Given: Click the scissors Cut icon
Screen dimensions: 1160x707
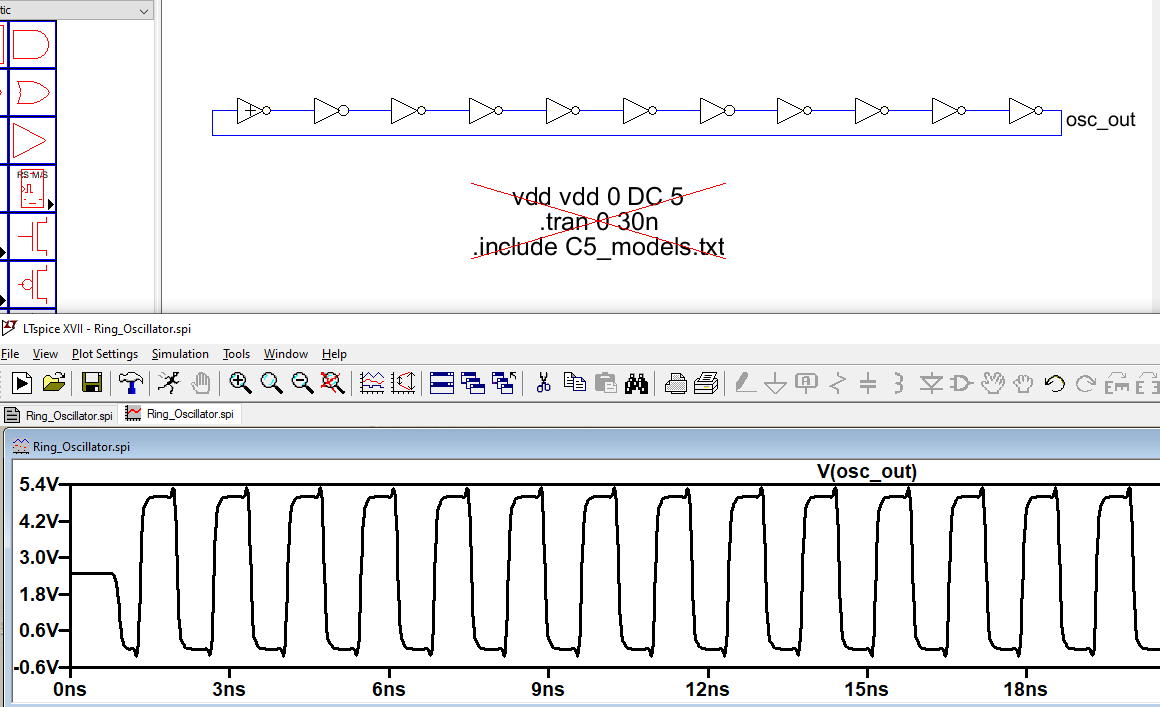Looking at the screenshot, I should [x=544, y=383].
